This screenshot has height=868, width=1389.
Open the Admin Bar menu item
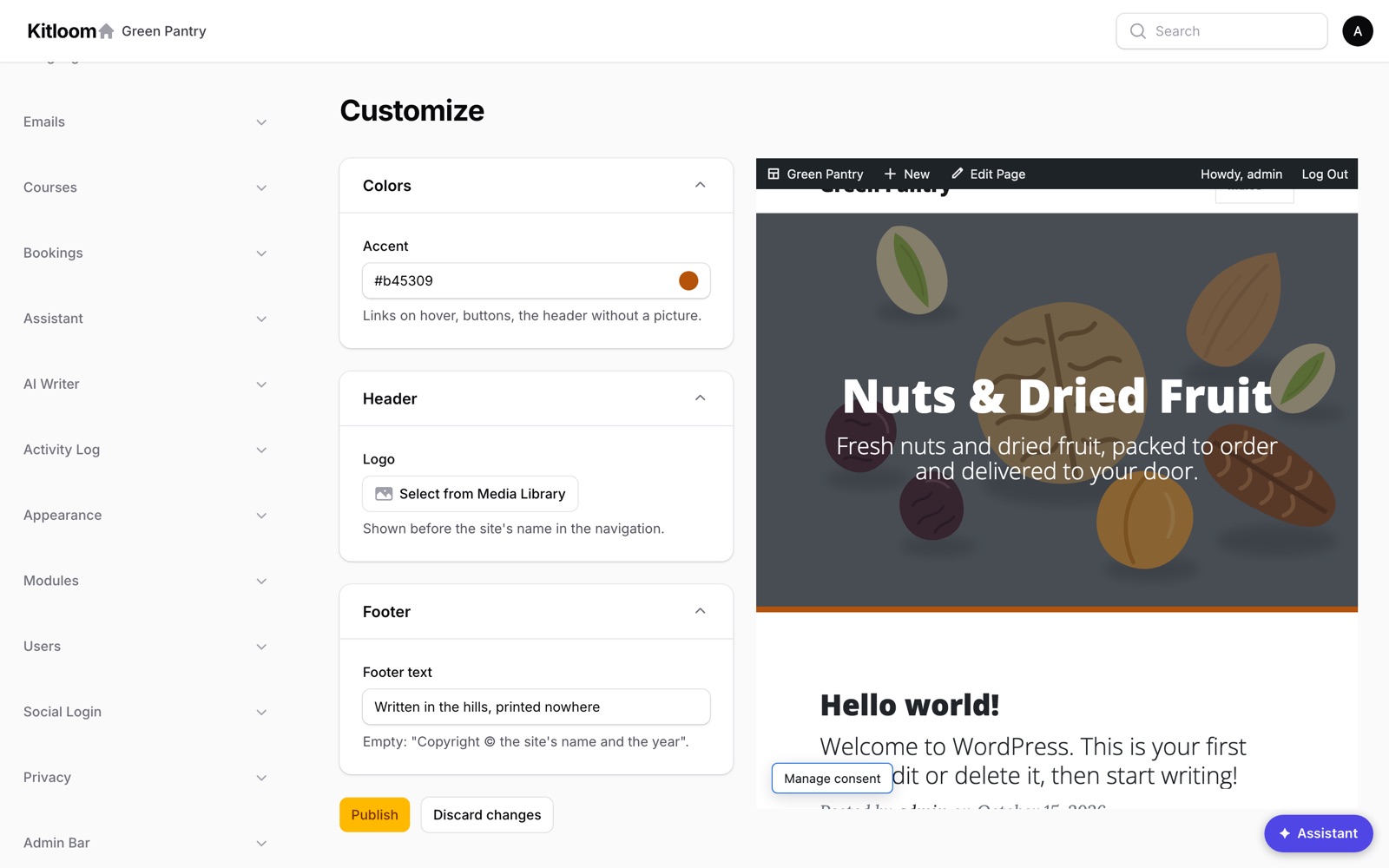145,843
